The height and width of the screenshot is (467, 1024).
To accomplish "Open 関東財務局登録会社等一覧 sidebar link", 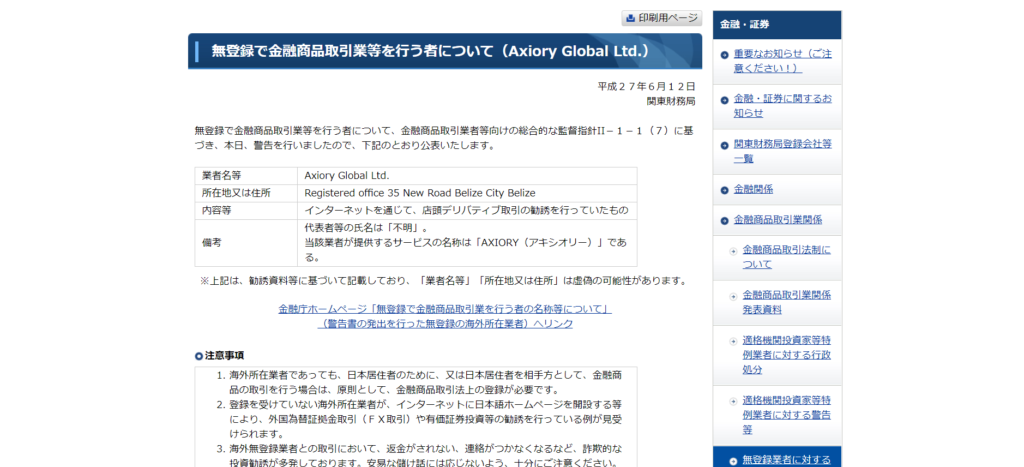I will [x=782, y=151].
